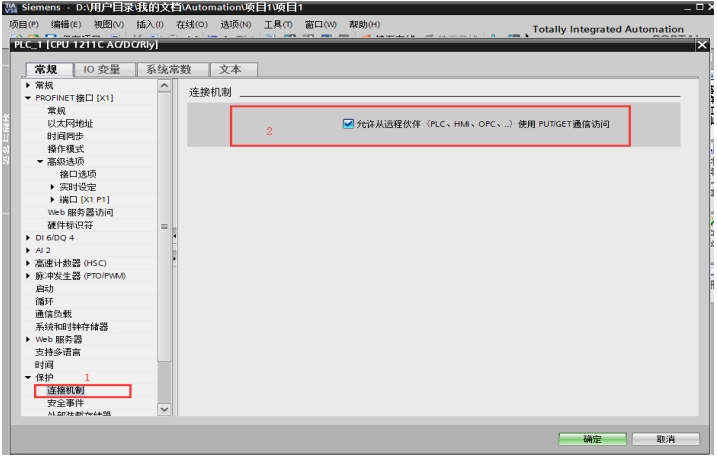717x457 pixels.
Task: Select 操作模式 in the tree
Action: pos(65,149)
